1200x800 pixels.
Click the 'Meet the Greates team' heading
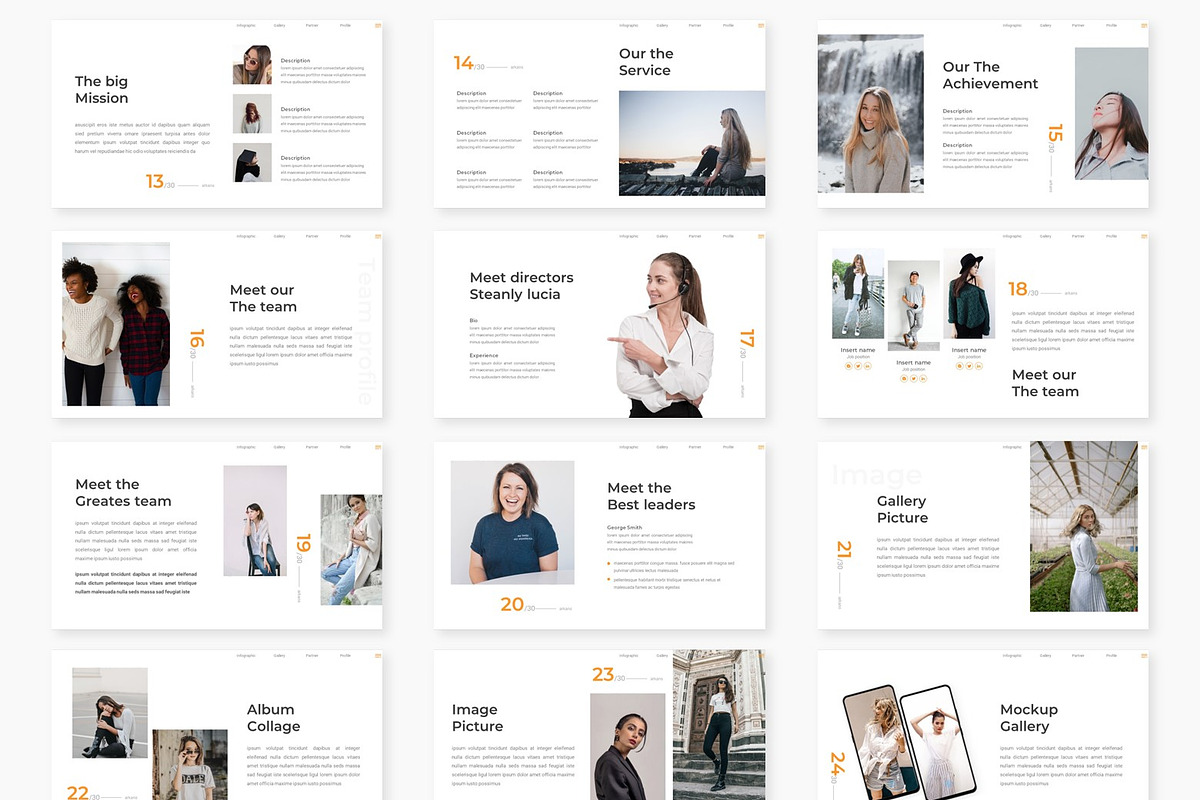(x=123, y=493)
